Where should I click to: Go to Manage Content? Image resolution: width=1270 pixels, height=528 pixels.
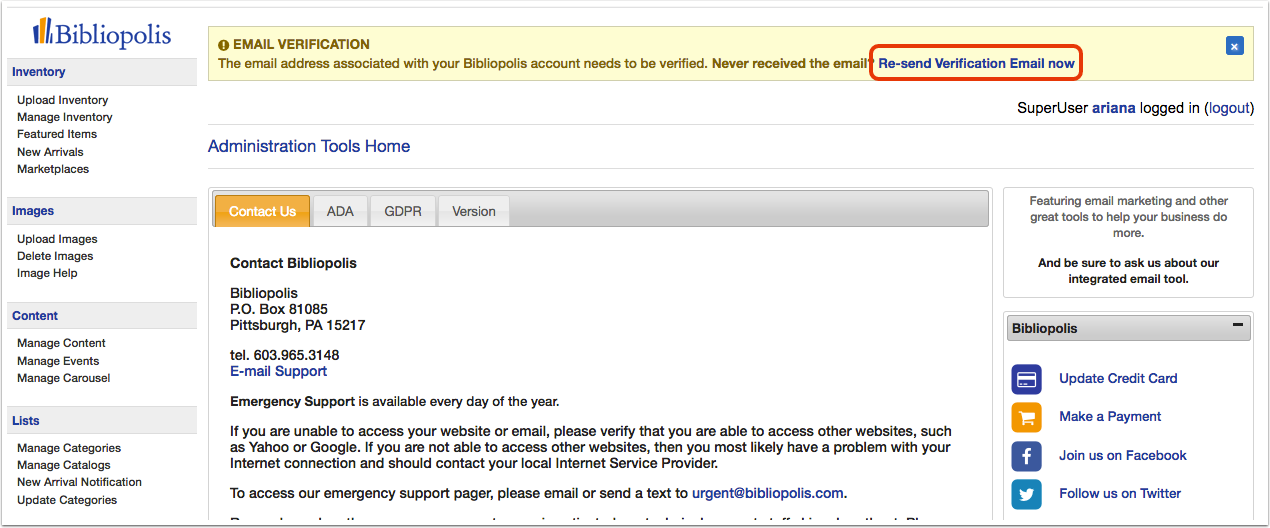click(61, 343)
